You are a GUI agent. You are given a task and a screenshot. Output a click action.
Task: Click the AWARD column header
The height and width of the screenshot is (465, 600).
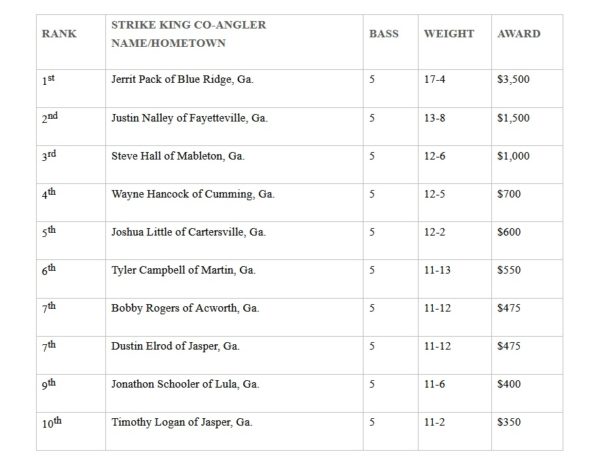[x=518, y=33]
